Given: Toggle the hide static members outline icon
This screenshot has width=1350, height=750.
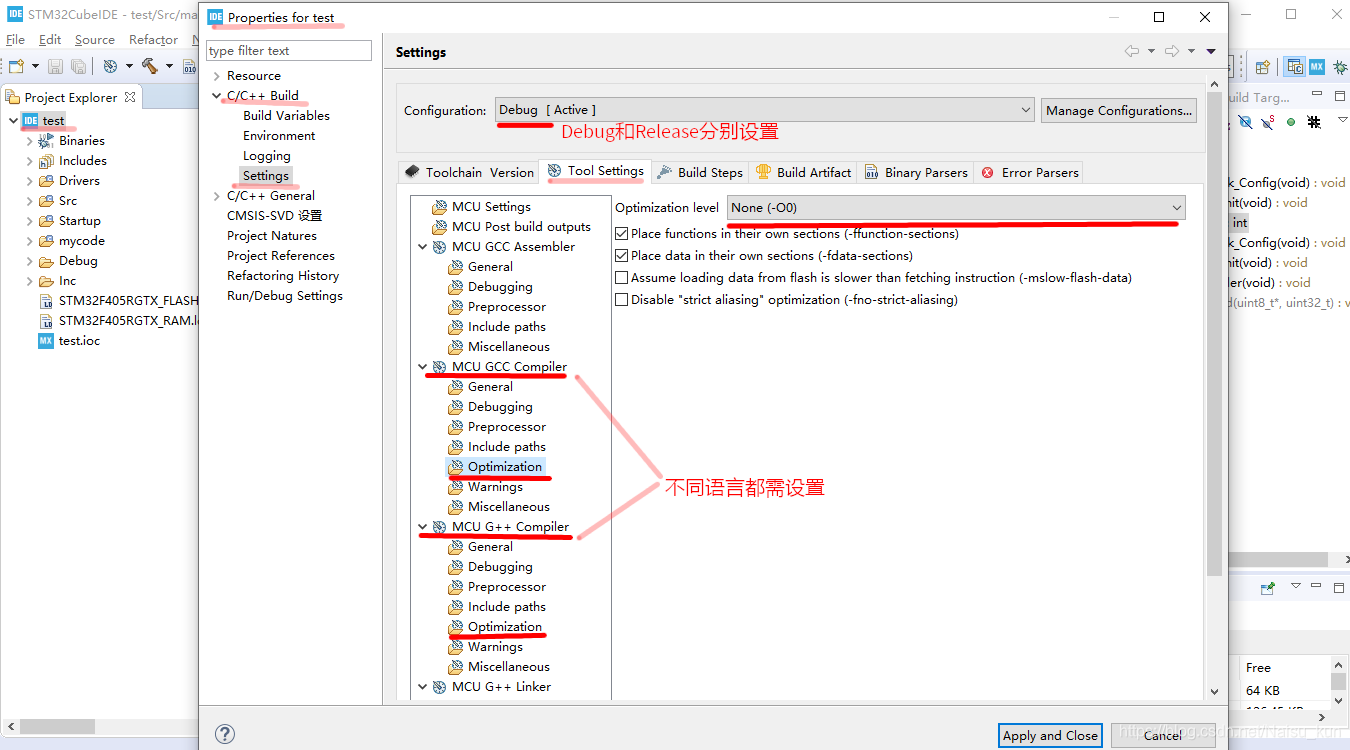Looking at the screenshot, I should (x=1268, y=122).
